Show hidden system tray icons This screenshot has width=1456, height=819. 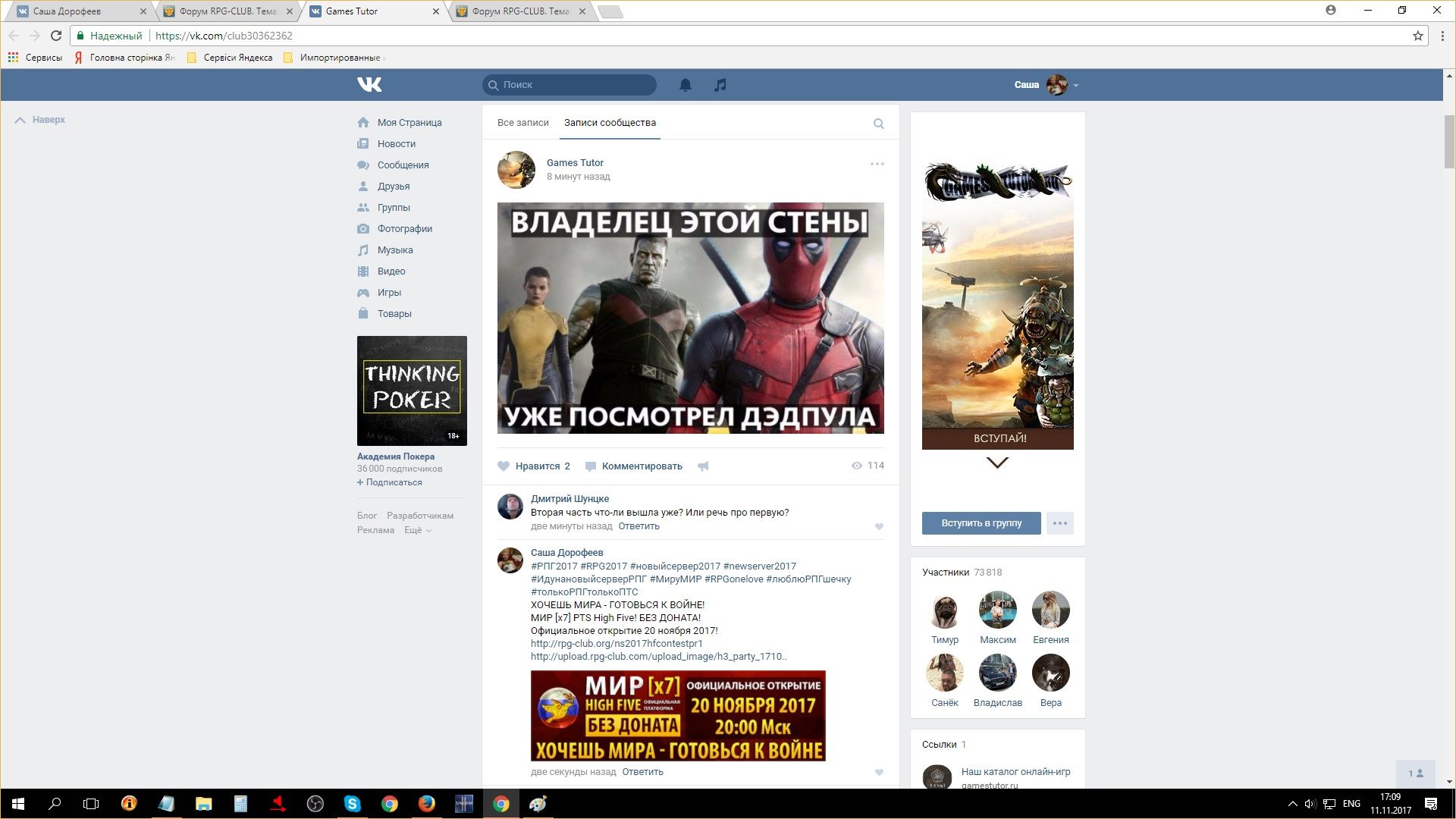(1292, 804)
